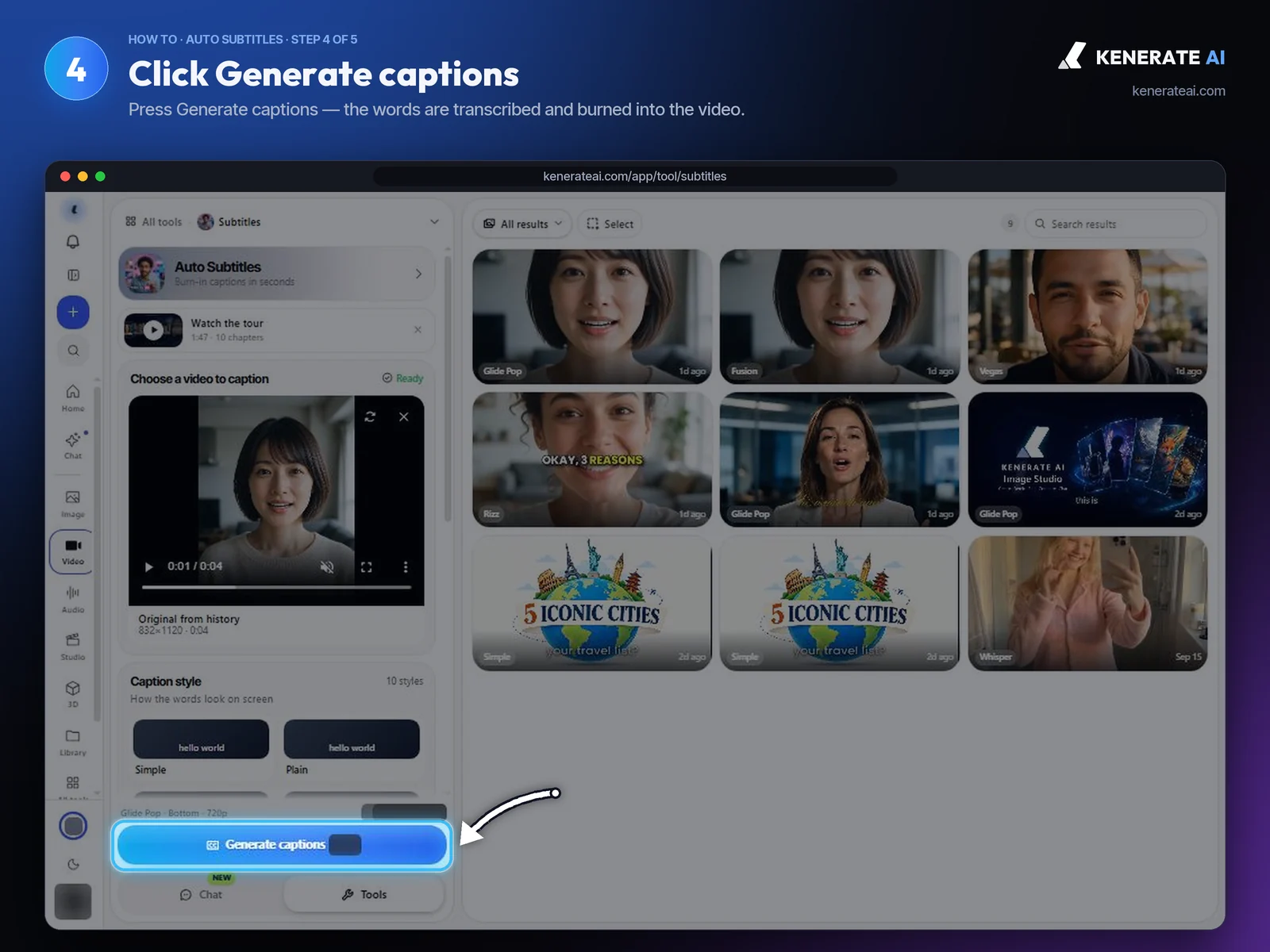Open the Studio section in sidebar
This screenshot has width=1270, height=952.
73,647
